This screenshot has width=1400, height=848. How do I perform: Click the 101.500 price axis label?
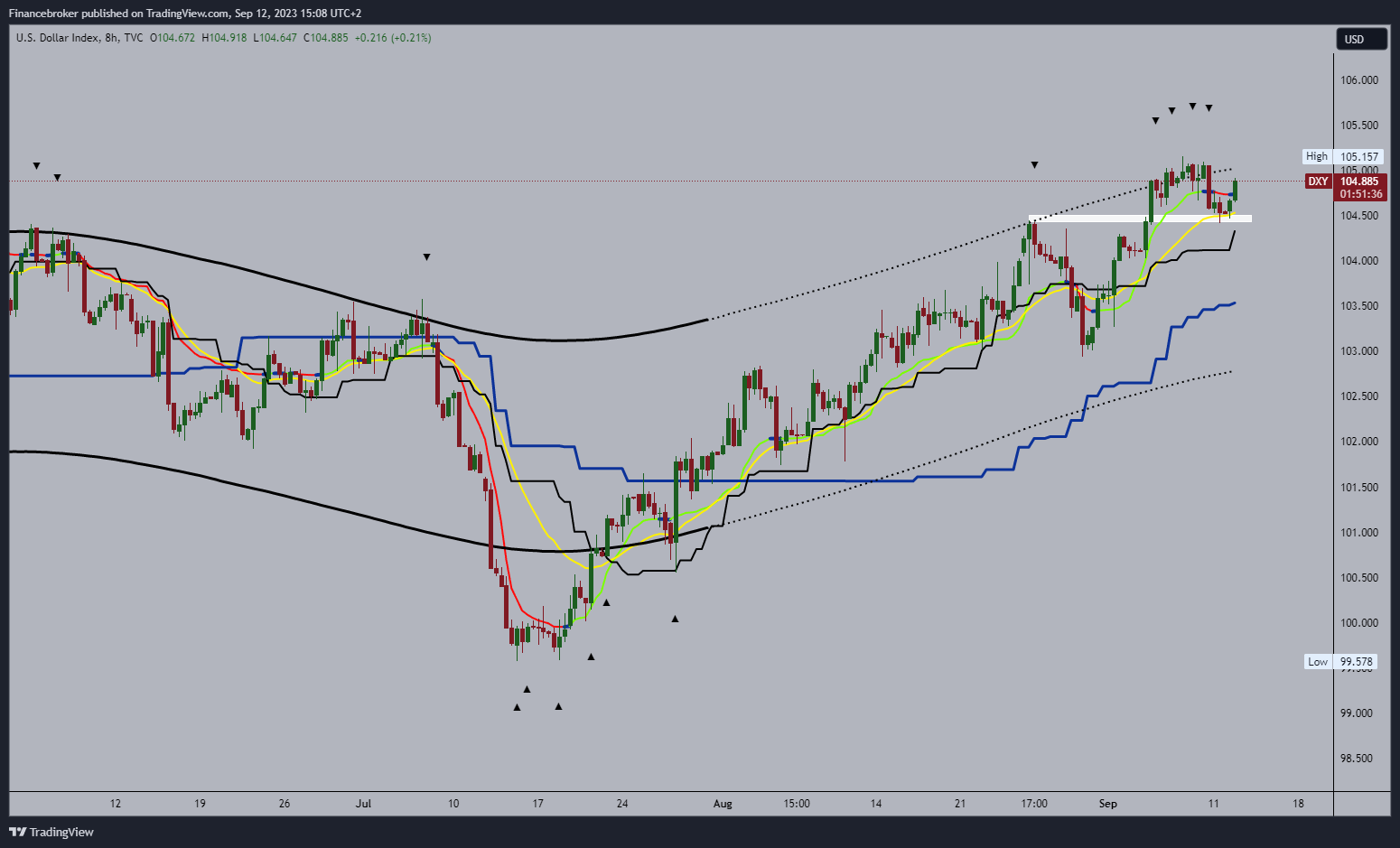tap(1359, 488)
